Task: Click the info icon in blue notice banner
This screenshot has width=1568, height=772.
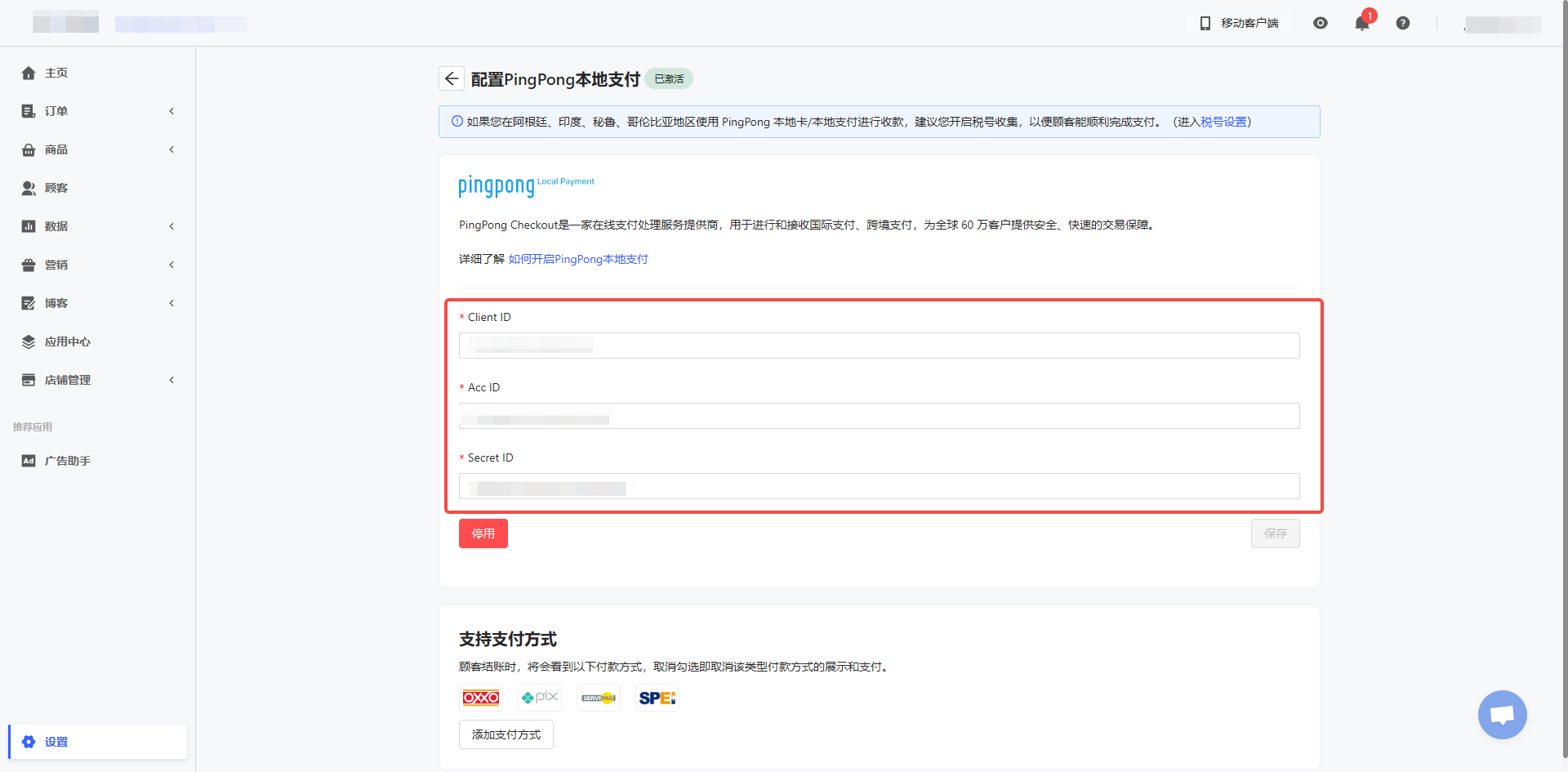Action: coord(457,122)
